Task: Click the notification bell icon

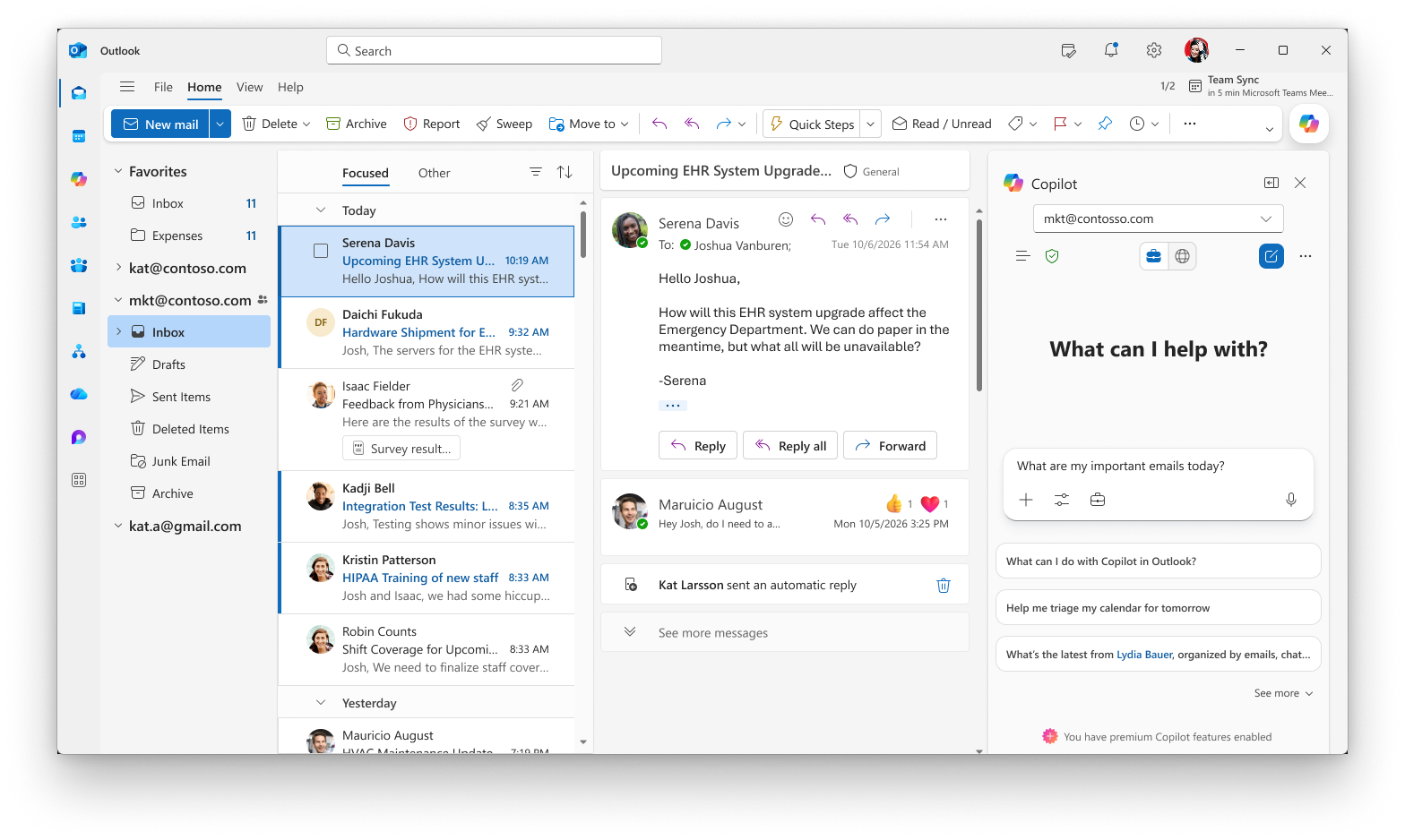Action: pyautogui.click(x=1111, y=50)
